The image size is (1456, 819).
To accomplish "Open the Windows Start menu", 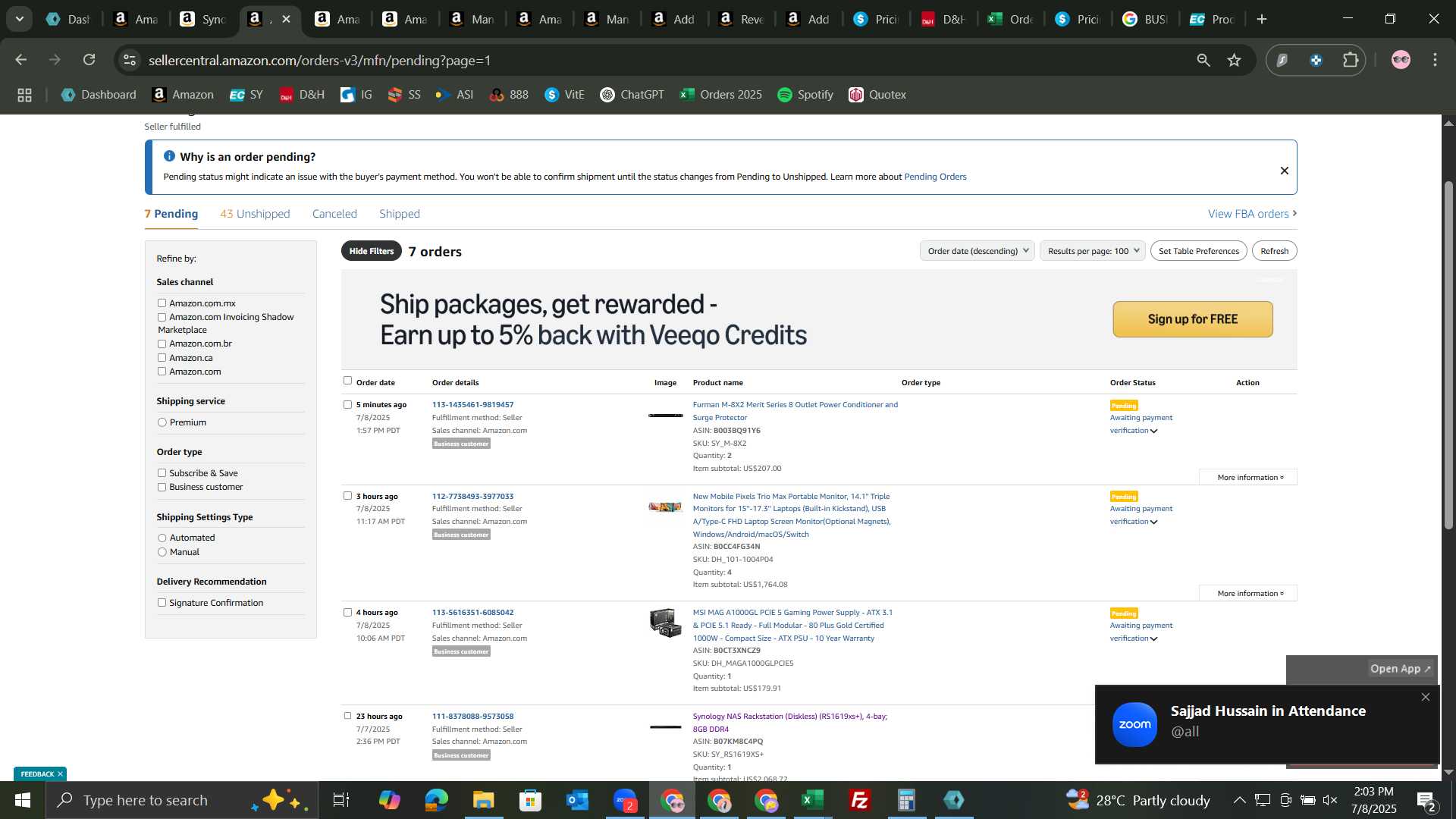I will pos(22,800).
